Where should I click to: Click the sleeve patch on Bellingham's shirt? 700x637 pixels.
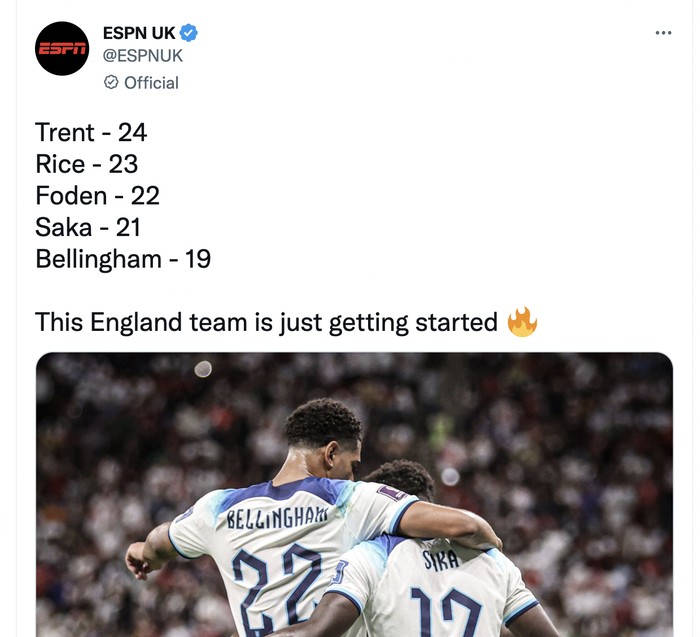coord(392,493)
